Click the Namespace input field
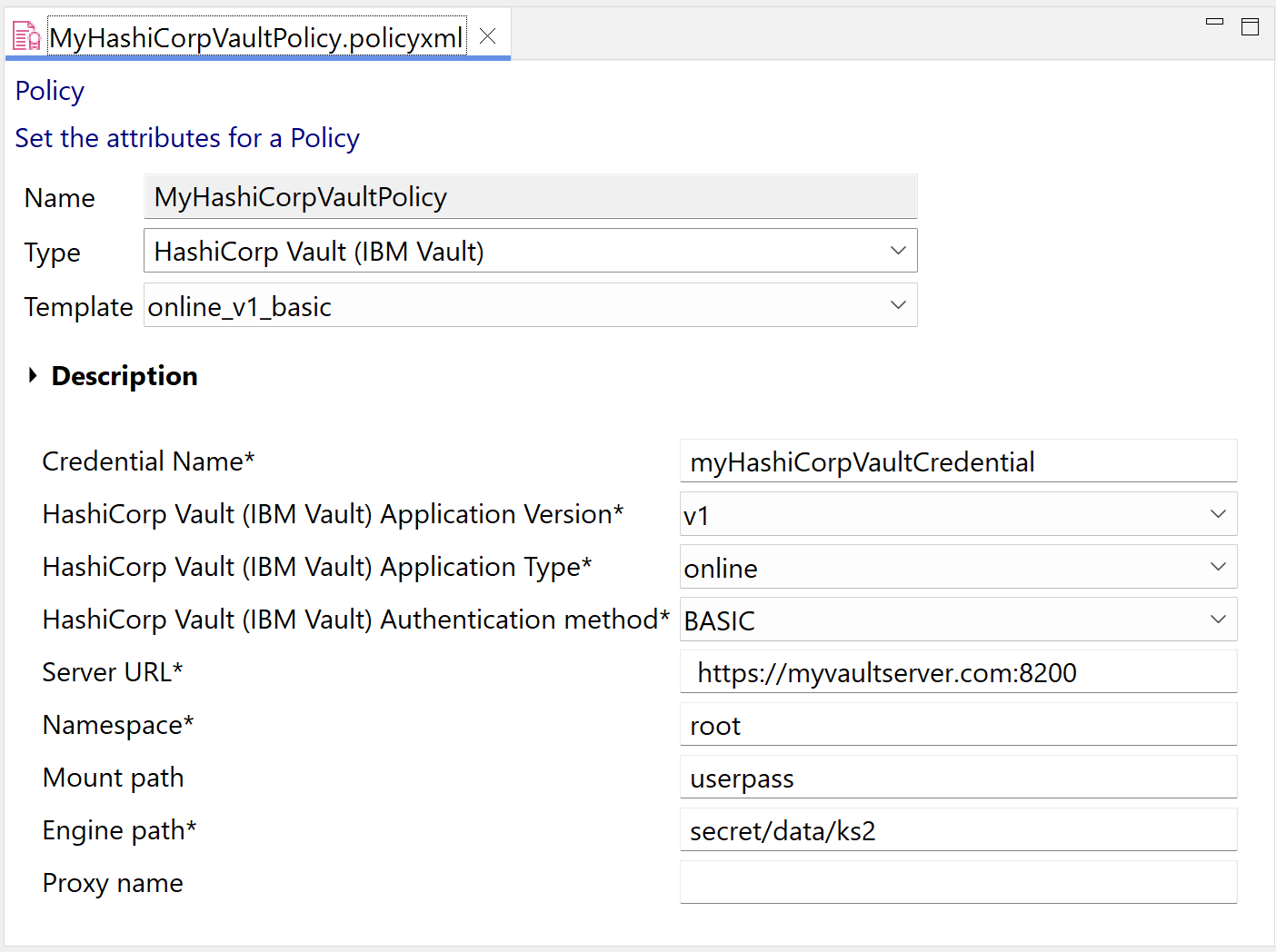Image resolution: width=1276 pixels, height=952 pixels. 959,725
